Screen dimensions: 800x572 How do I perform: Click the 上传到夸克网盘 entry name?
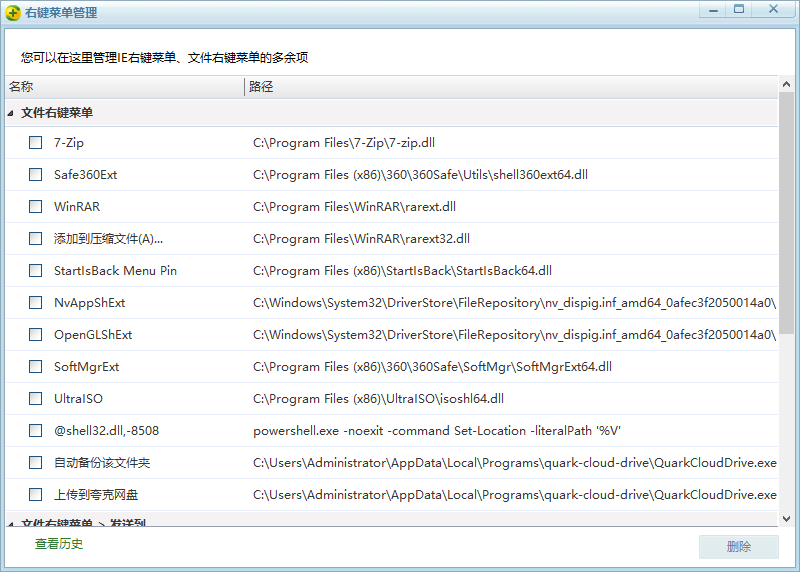tap(96, 494)
